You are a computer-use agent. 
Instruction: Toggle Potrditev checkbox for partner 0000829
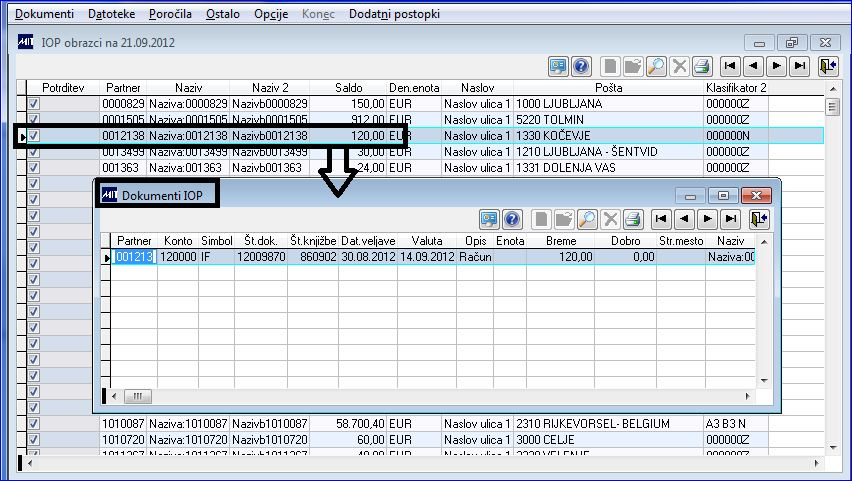pos(34,103)
